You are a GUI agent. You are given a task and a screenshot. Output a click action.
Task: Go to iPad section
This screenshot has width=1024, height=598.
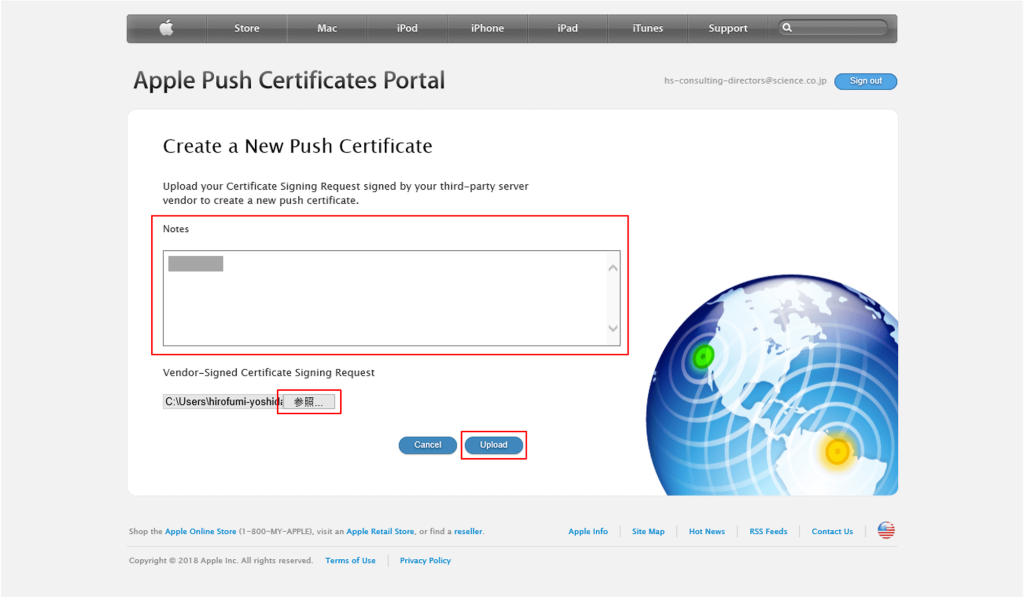pyautogui.click(x=568, y=28)
